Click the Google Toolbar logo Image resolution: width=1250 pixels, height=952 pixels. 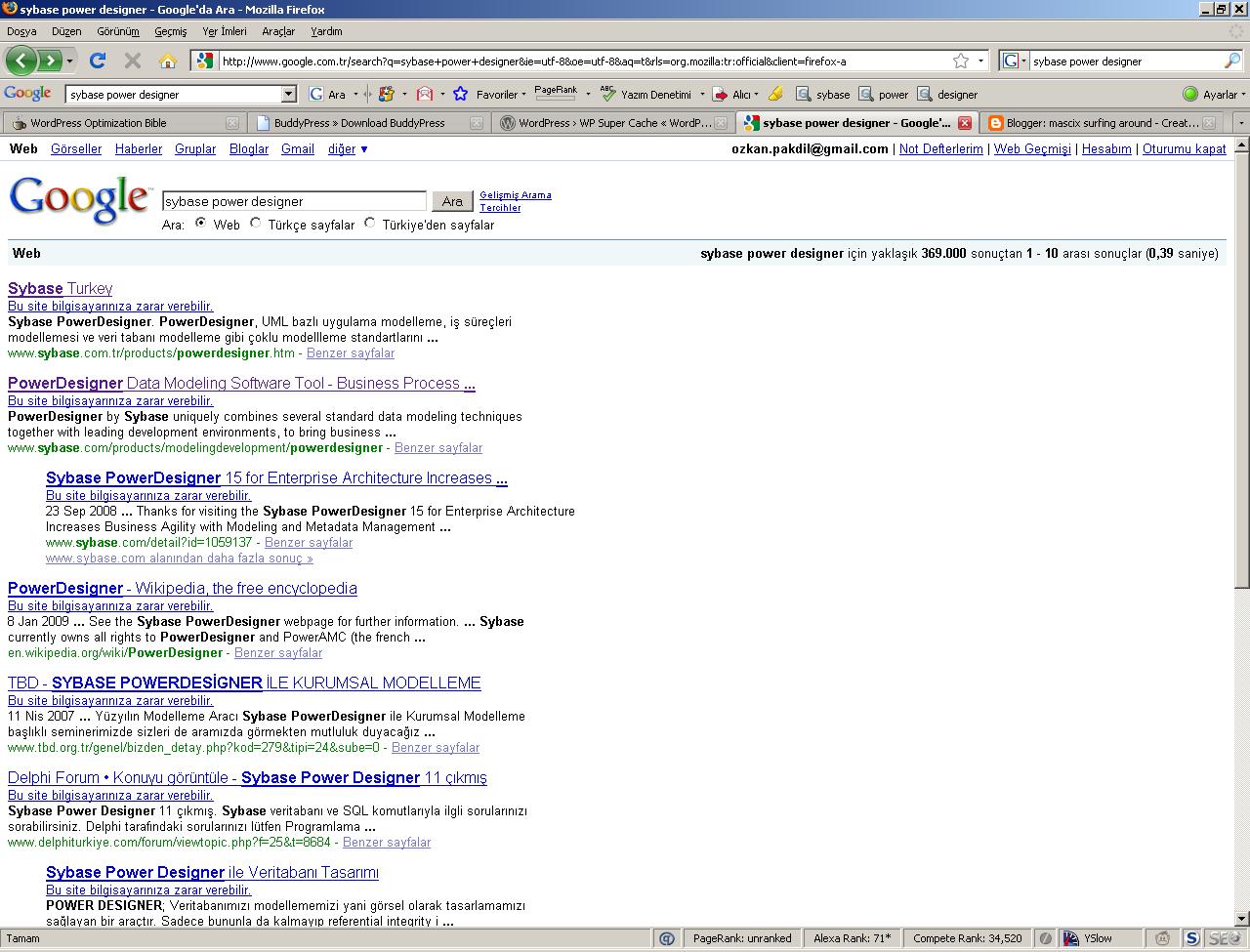(x=27, y=94)
